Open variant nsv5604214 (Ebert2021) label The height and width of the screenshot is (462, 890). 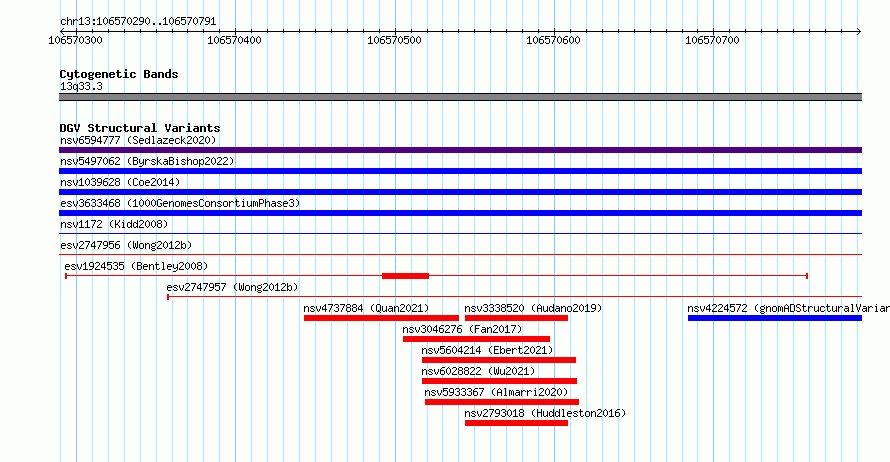coord(487,350)
